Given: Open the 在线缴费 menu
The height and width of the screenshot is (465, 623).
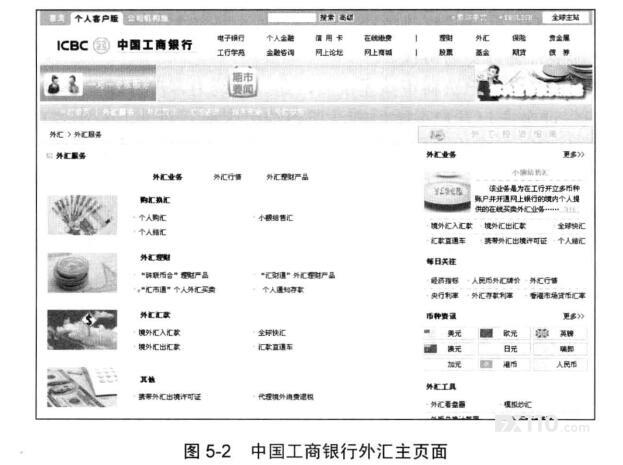Looking at the screenshot, I should (x=378, y=38).
